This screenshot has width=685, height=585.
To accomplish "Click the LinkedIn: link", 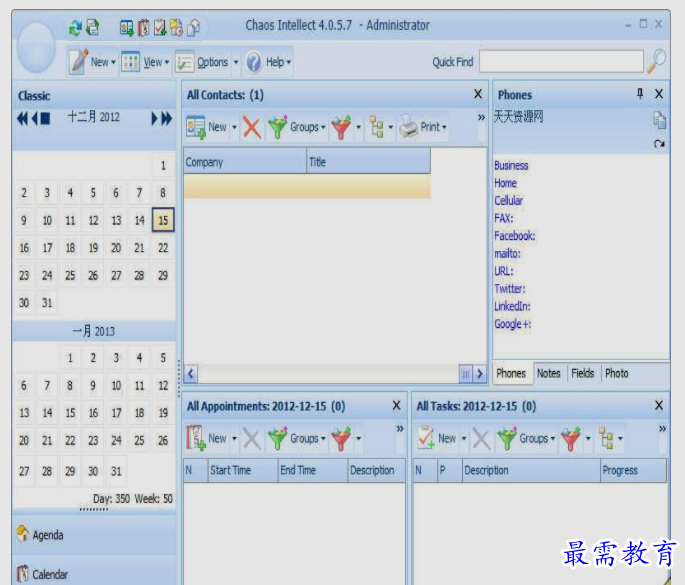I will [512, 306].
